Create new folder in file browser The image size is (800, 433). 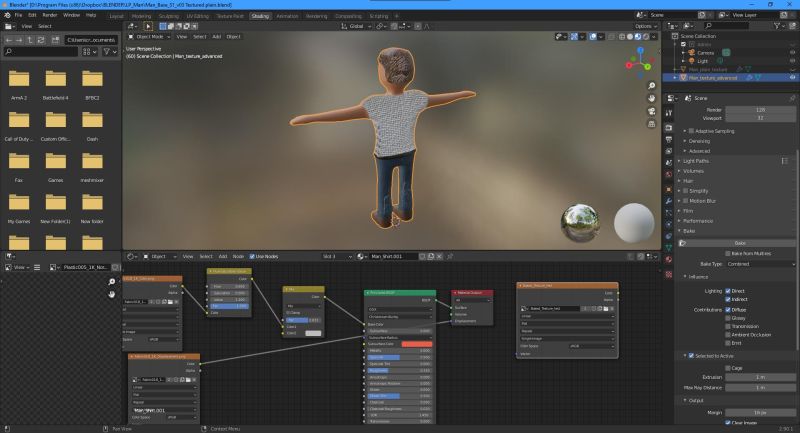pyautogui.click(x=56, y=40)
